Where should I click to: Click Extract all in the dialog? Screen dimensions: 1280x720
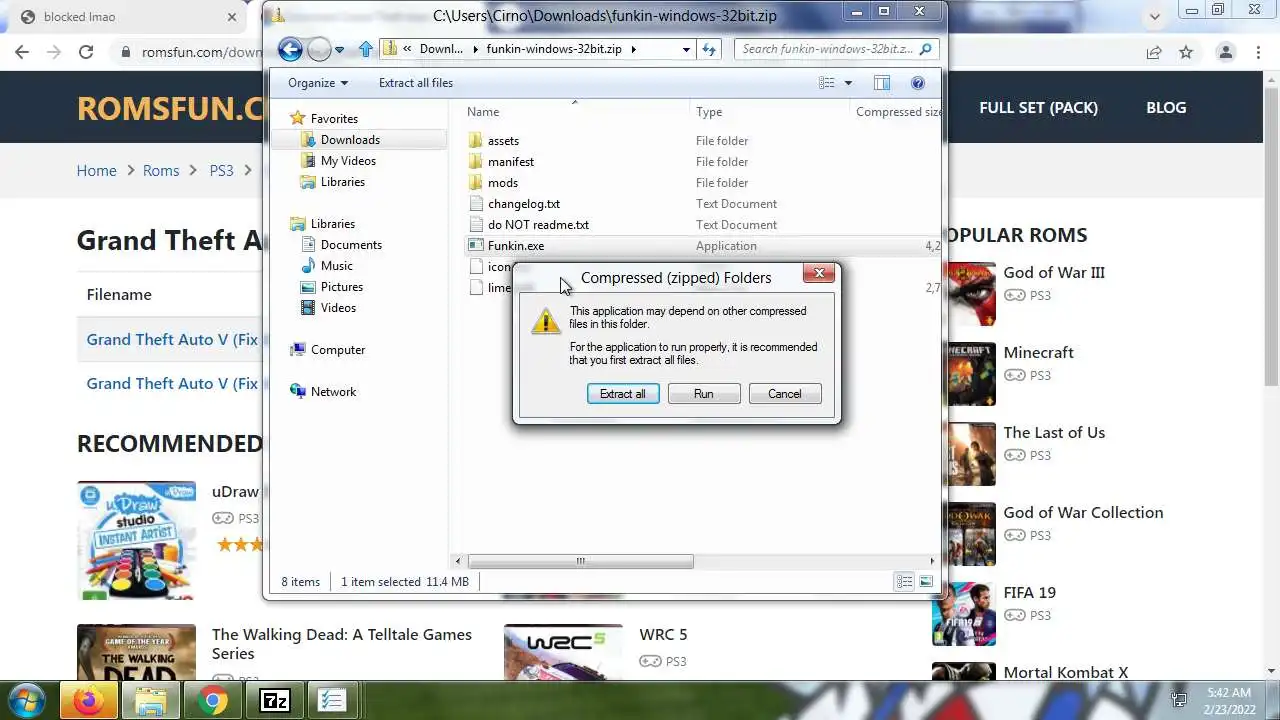622,394
